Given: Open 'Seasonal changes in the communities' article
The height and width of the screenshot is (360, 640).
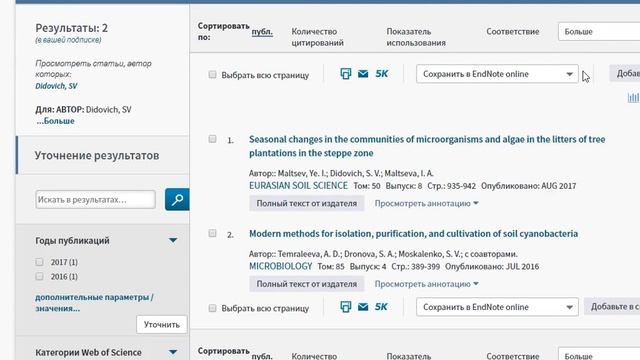Looking at the screenshot, I should (427, 146).
